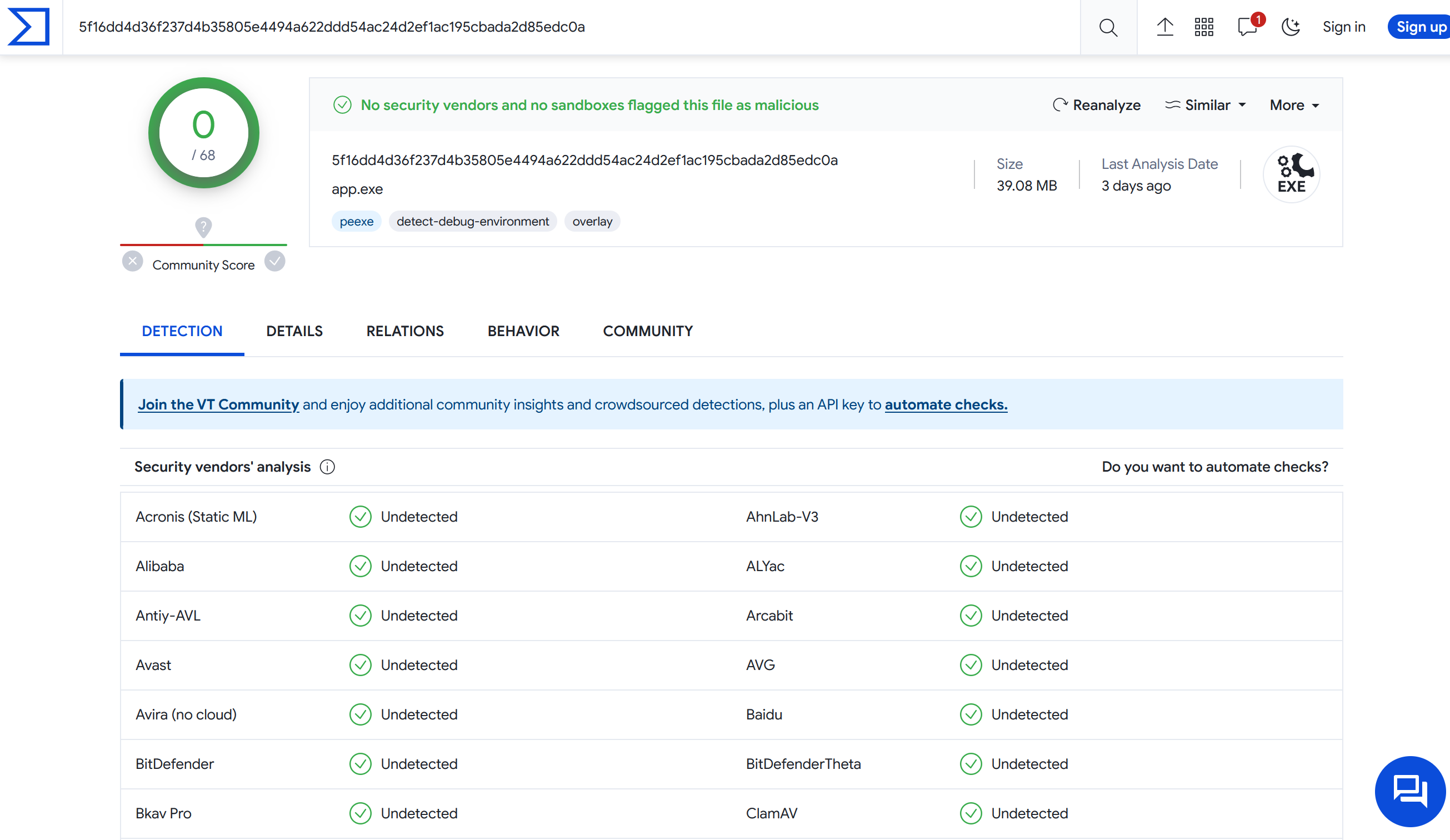Click the EXE file type icon
The width and height of the screenshot is (1450, 840).
1291,174
